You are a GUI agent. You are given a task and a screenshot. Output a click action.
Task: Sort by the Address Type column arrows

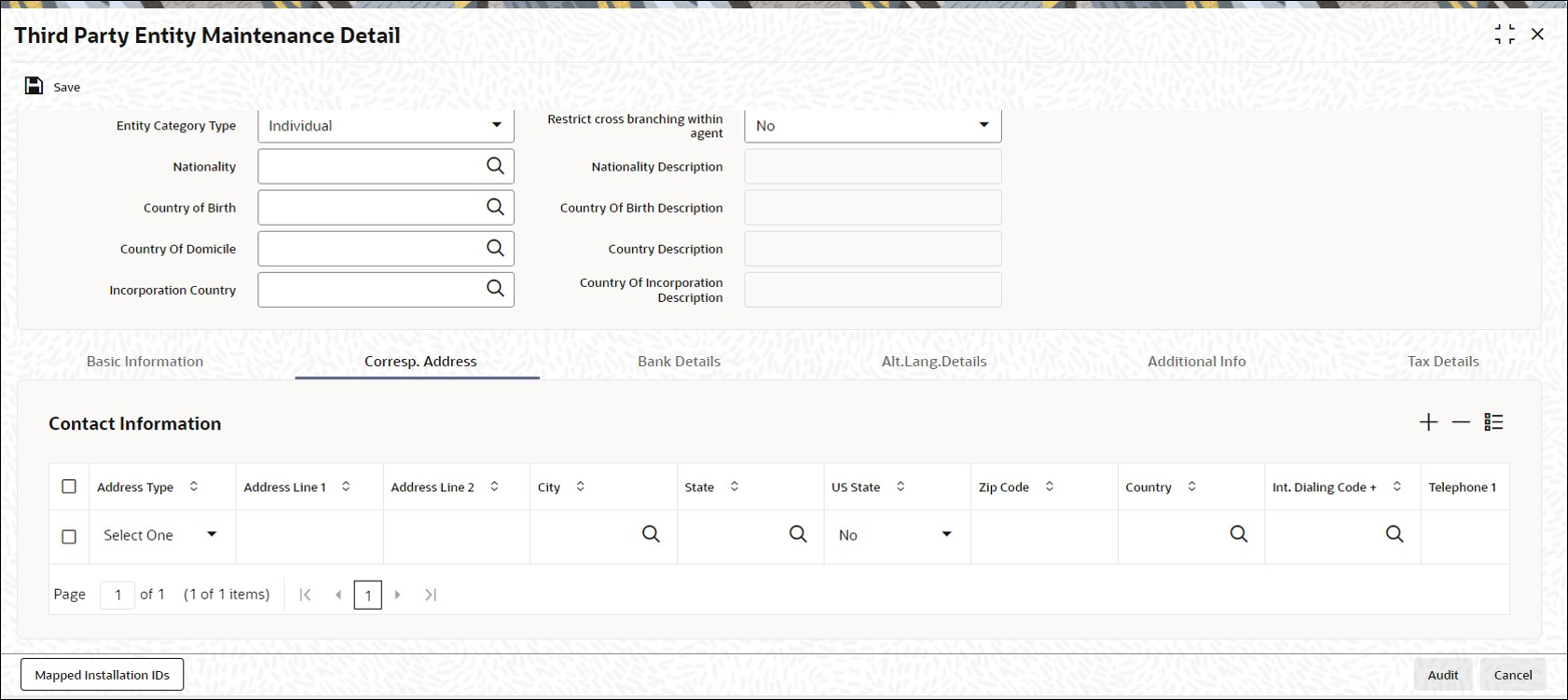pos(194,487)
